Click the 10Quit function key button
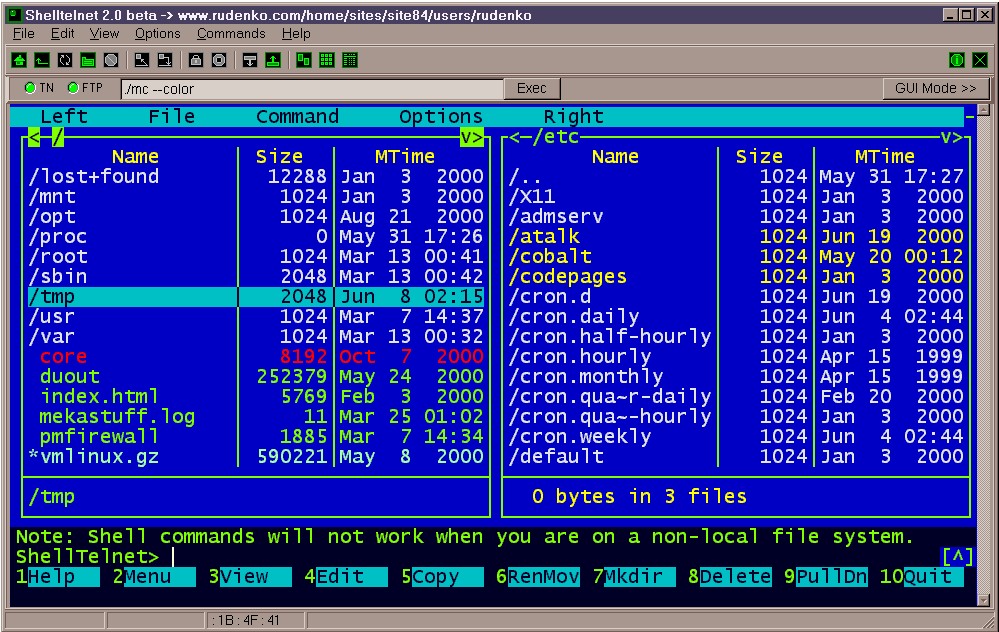This screenshot has height=632, width=999. pos(921,577)
